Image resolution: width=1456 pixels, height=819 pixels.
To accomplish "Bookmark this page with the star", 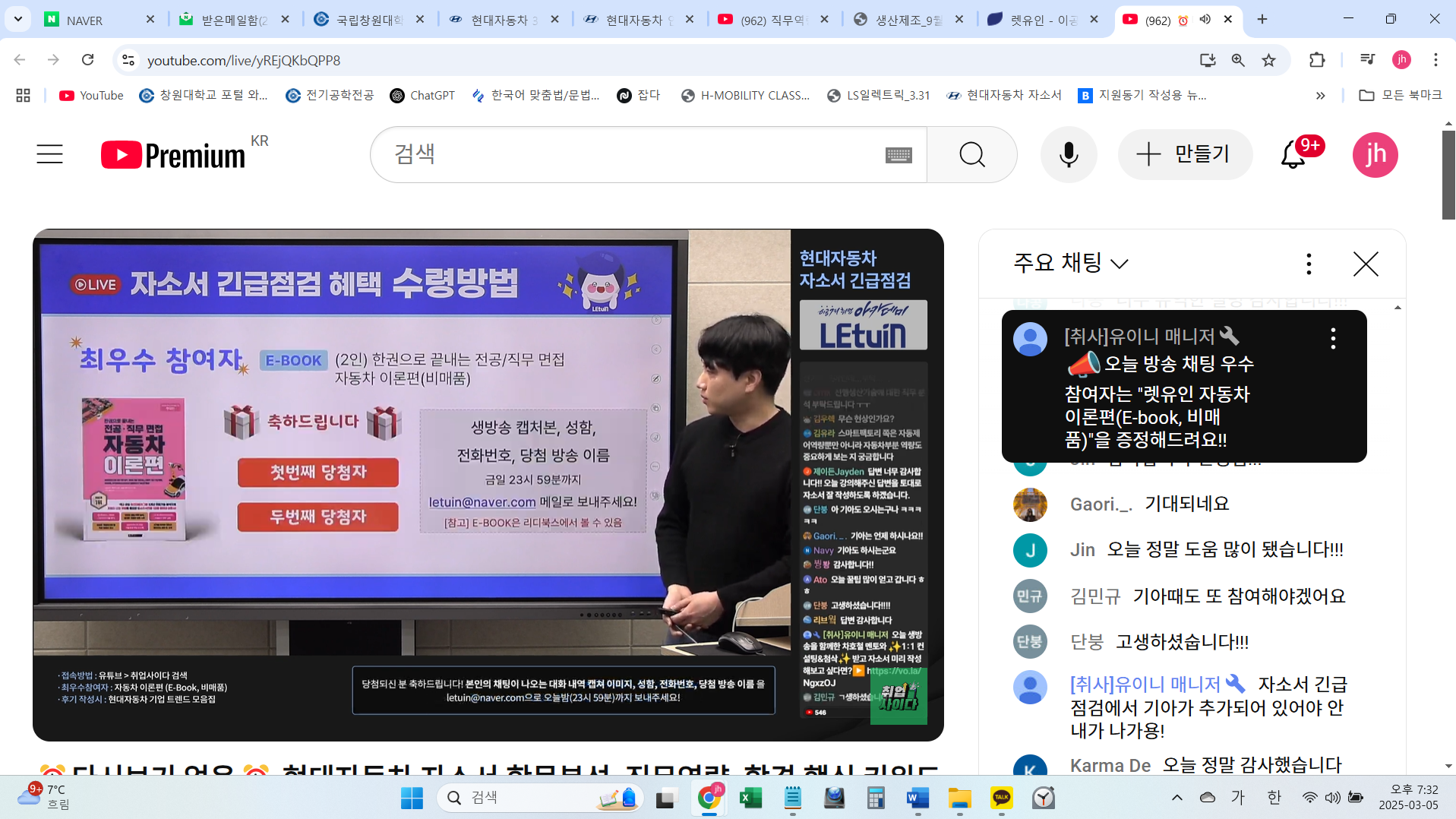I will (1269, 60).
